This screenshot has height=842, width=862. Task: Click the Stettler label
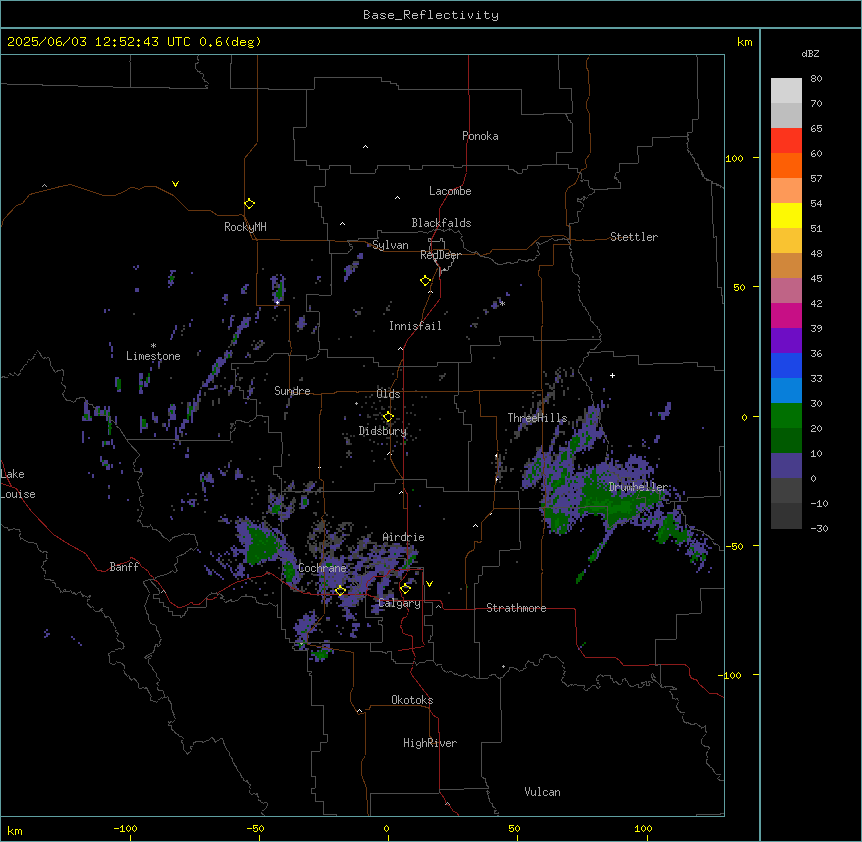(x=634, y=237)
